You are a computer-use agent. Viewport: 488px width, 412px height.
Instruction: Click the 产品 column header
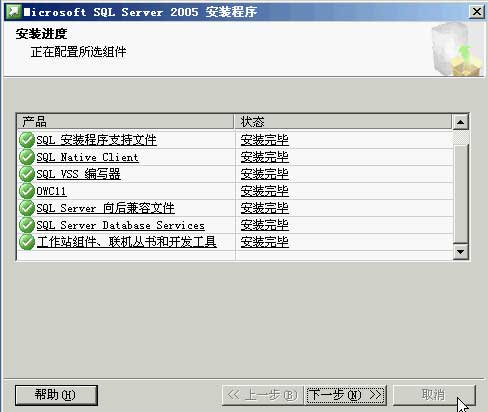coord(125,121)
